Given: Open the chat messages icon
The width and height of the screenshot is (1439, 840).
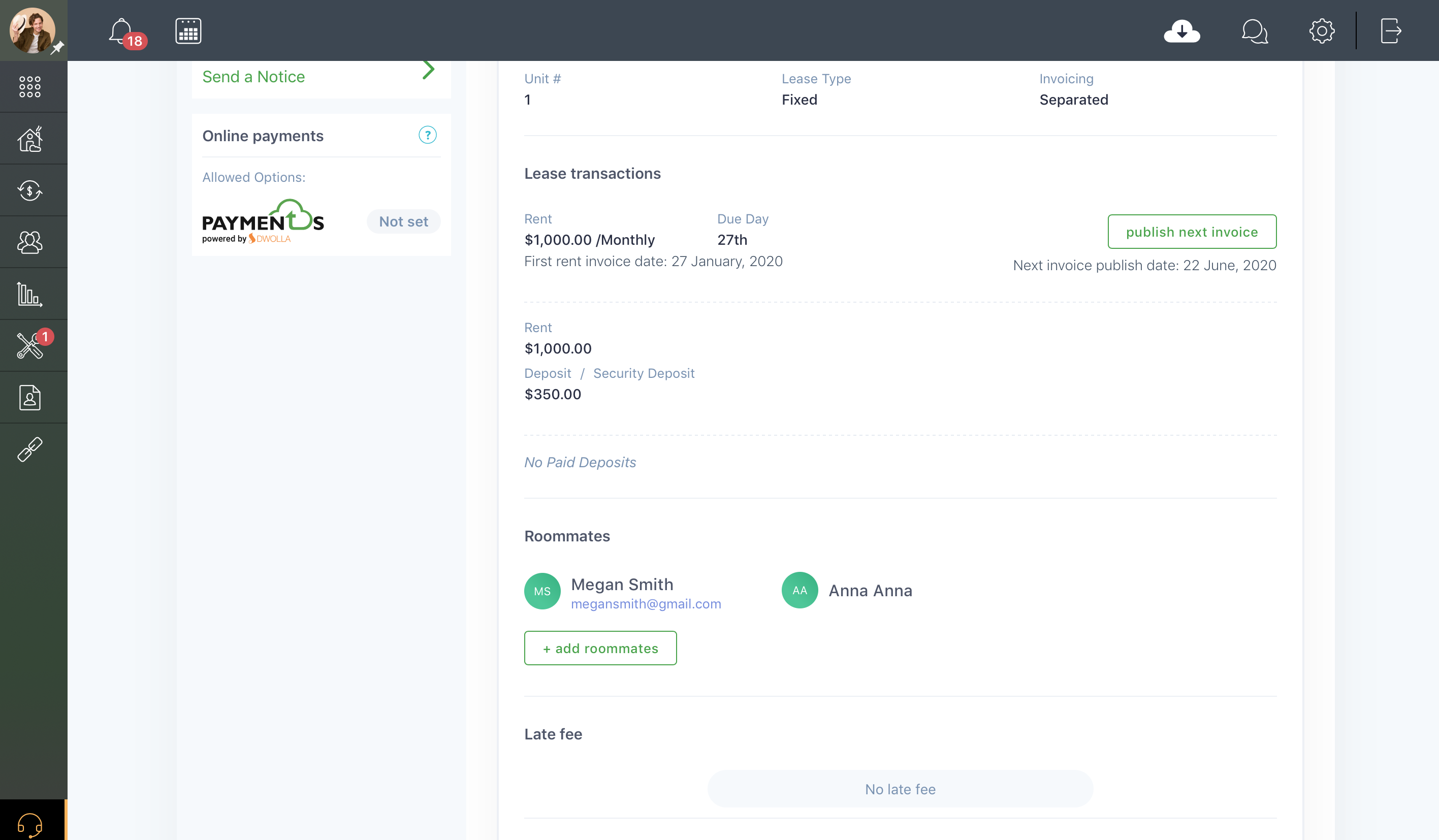Looking at the screenshot, I should (x=1254, y=31).
